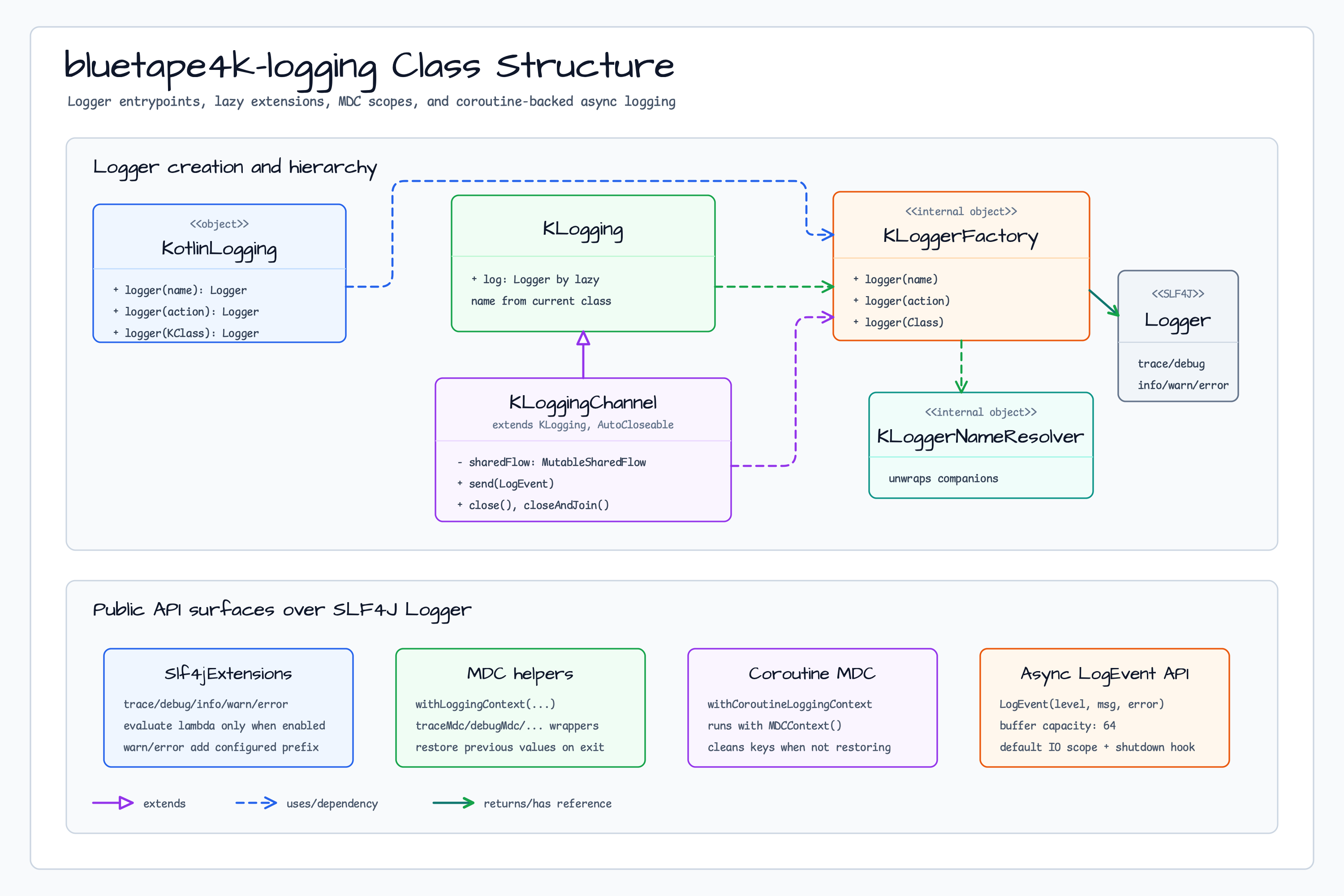Image resolution: width=1344 pixels, height=896 pixels.
Task: Select '+ log: Logger by lazy' member
Action: point(535,280)
